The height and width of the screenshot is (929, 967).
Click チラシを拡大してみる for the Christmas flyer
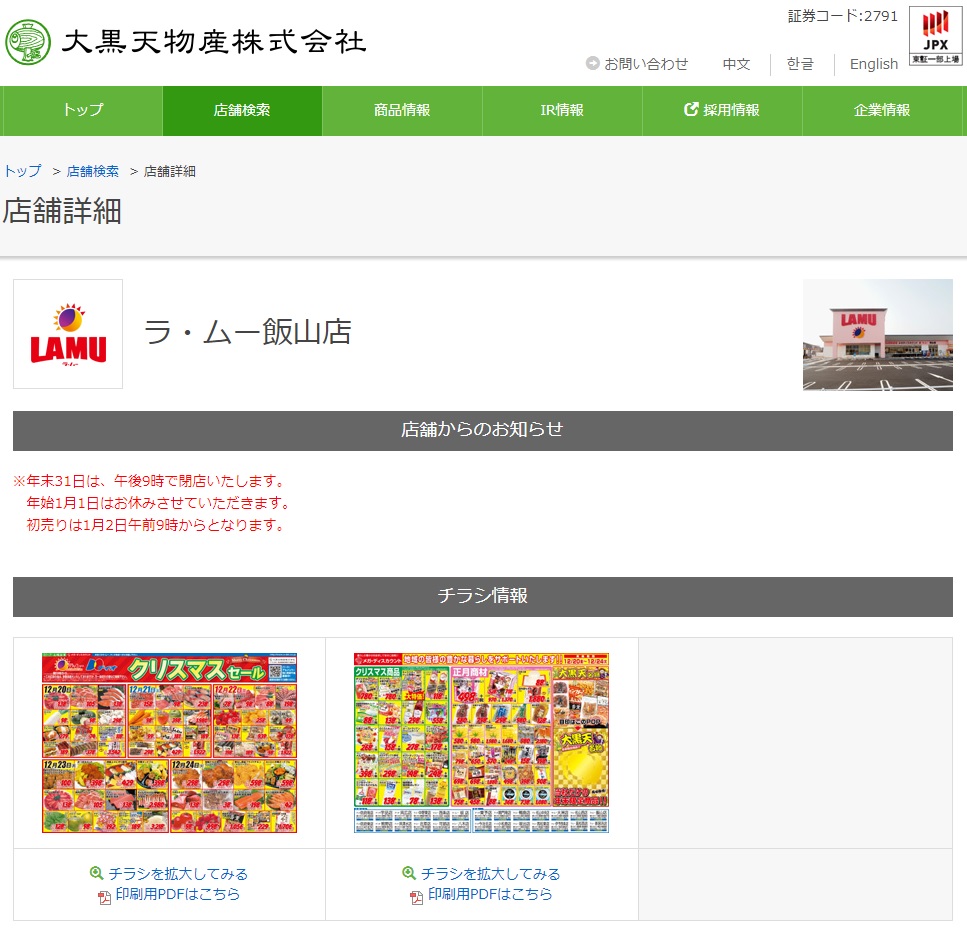[x=178, y=873]
